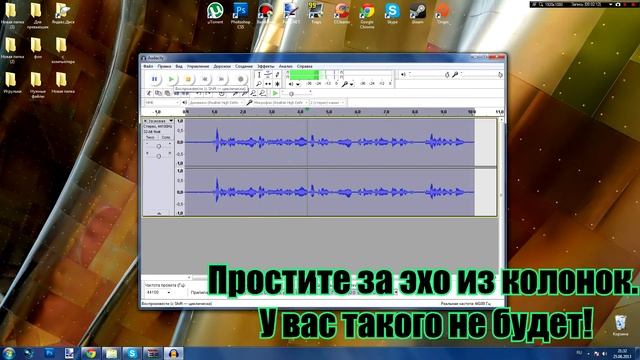Open the output meter options dropdown arrow

point(298,84)
